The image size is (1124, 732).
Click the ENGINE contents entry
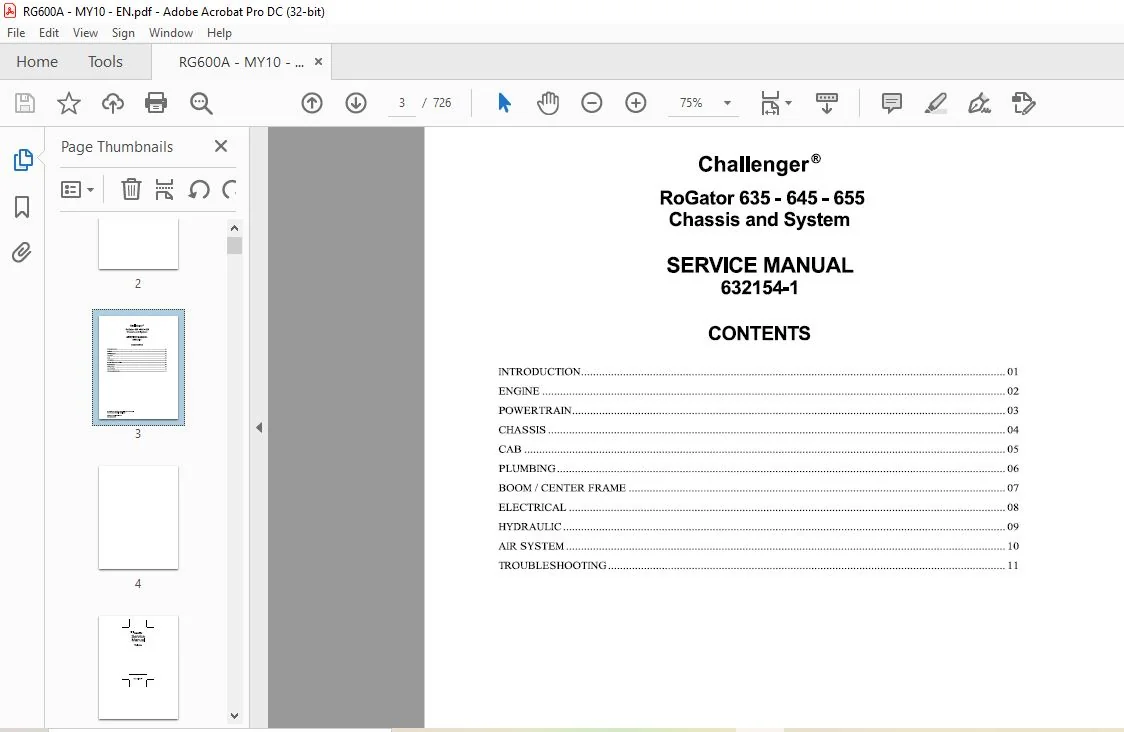[x=758, y=391]
